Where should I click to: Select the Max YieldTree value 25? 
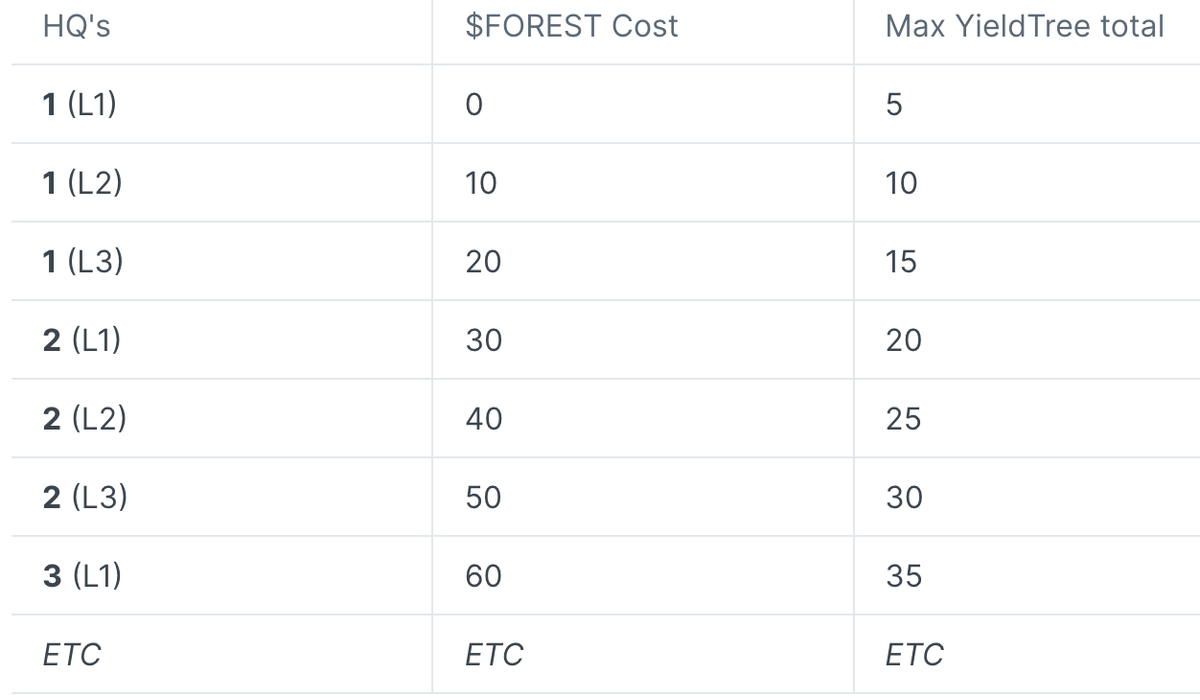pos(904,419)
